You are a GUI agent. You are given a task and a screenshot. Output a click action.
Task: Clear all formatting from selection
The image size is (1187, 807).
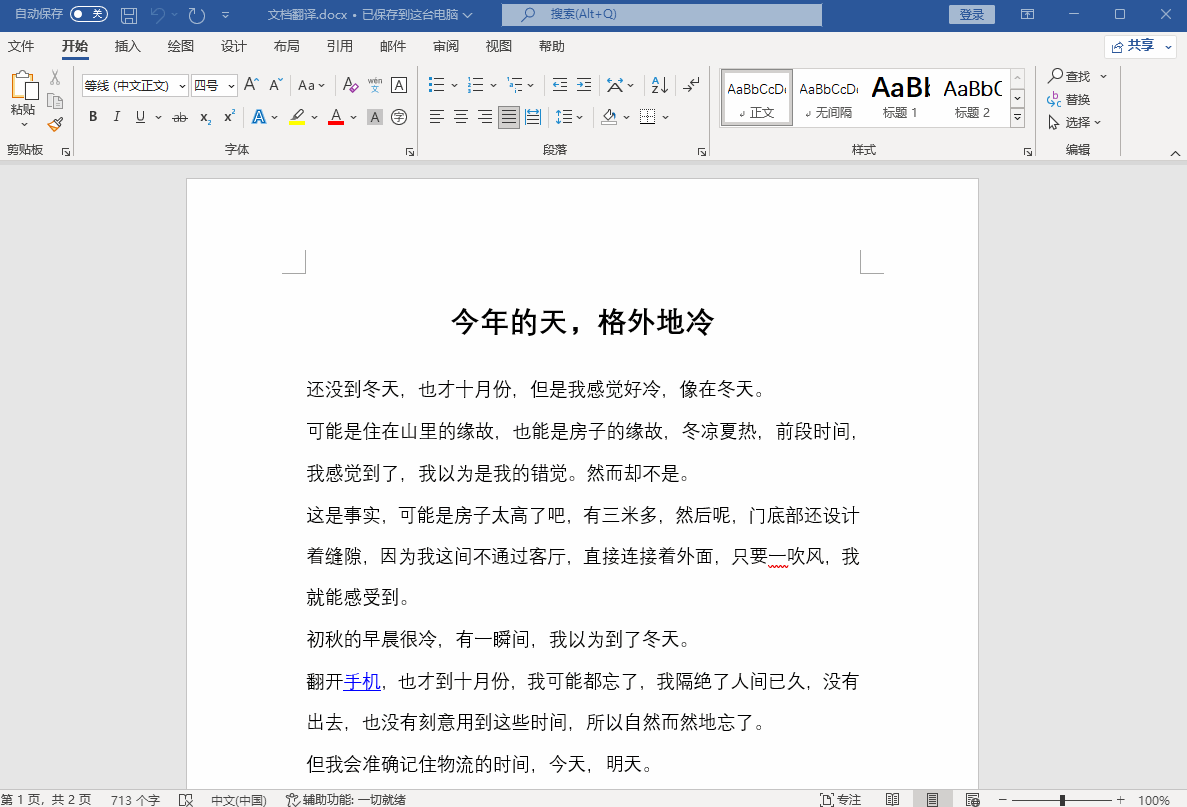[350, 85]
